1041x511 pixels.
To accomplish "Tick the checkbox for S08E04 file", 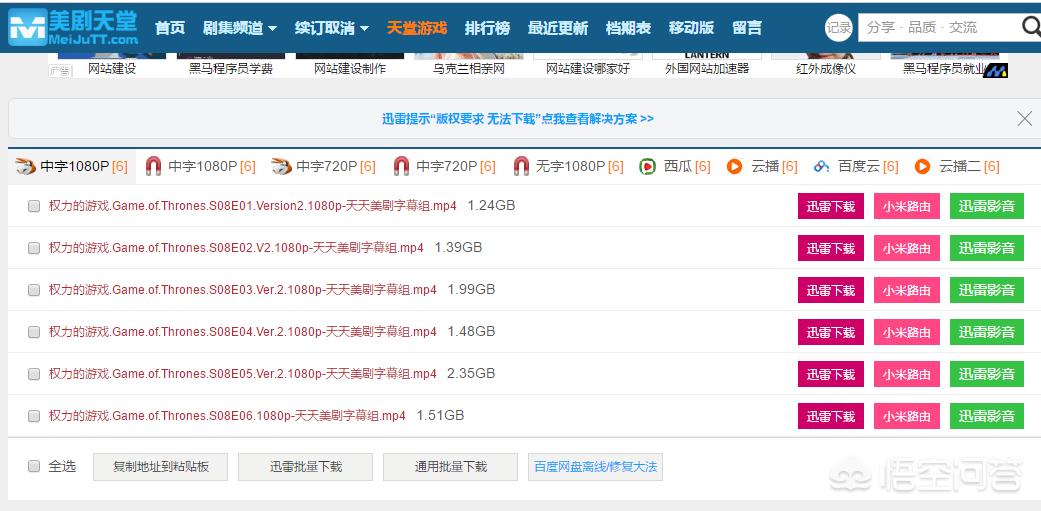I will pyautogui.click(x=34, y=332).
